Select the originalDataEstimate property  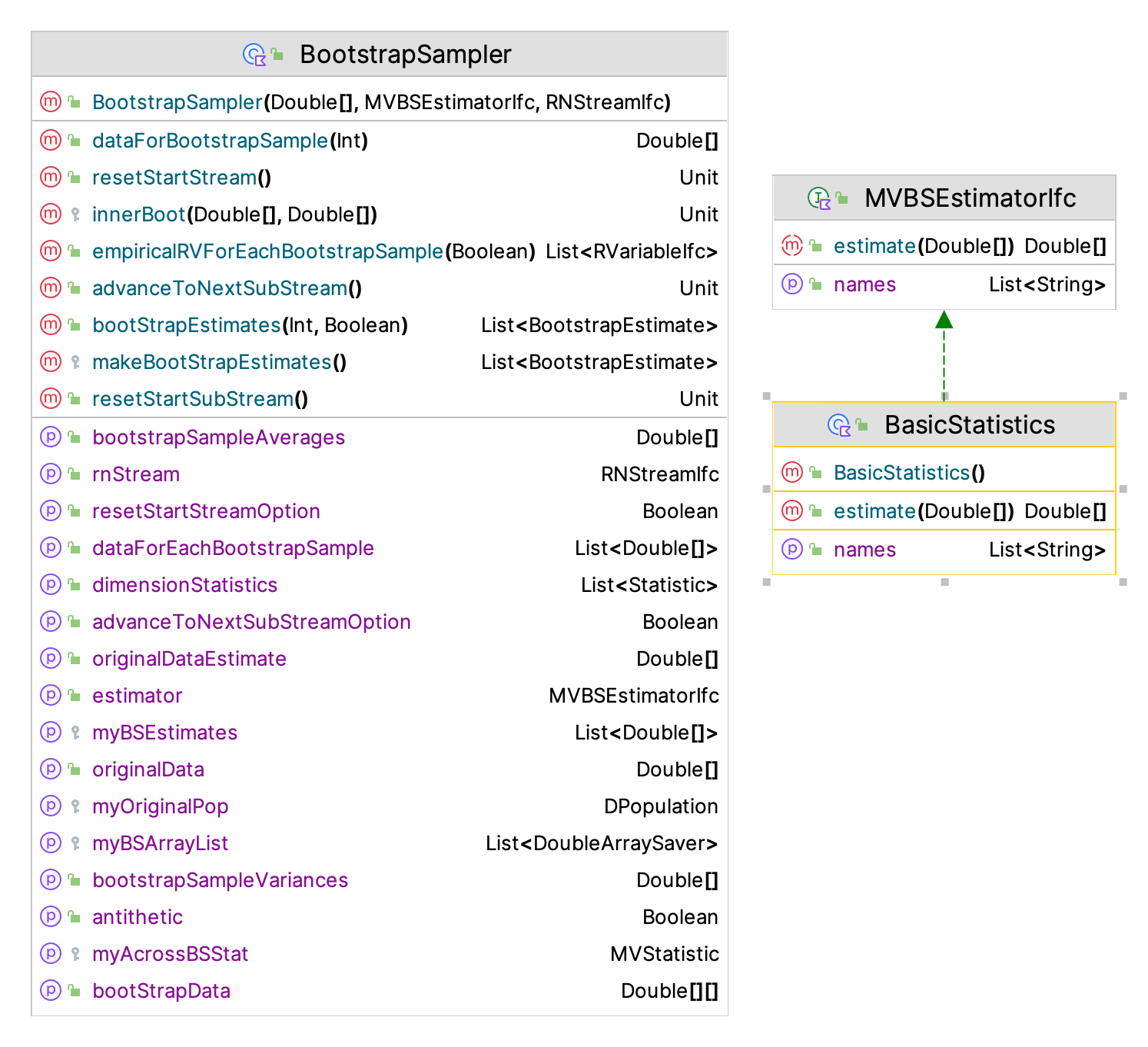[x=189, y=659]
